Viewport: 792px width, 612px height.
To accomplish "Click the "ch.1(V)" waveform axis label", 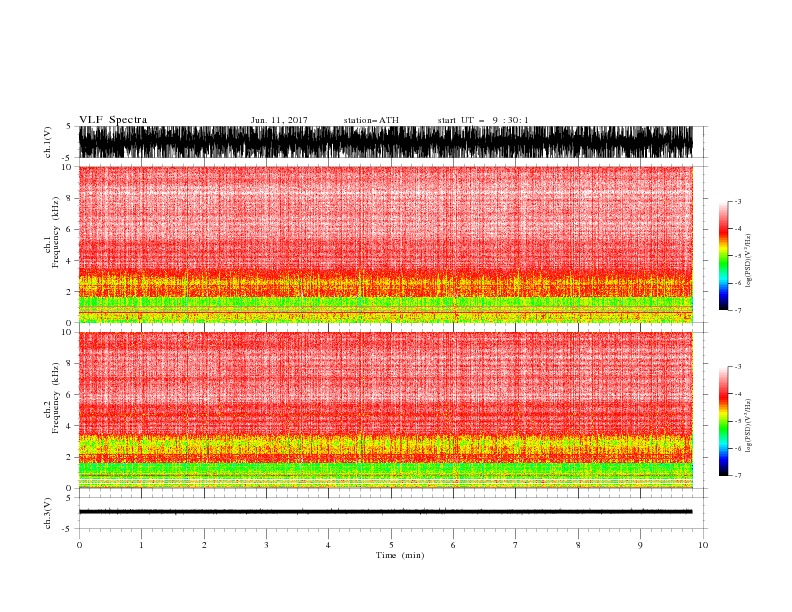I will [x=48, y=142].
